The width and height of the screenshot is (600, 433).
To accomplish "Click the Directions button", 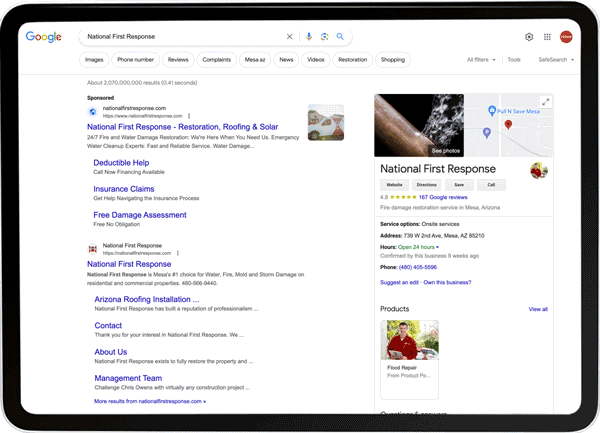I will (427, 185).
